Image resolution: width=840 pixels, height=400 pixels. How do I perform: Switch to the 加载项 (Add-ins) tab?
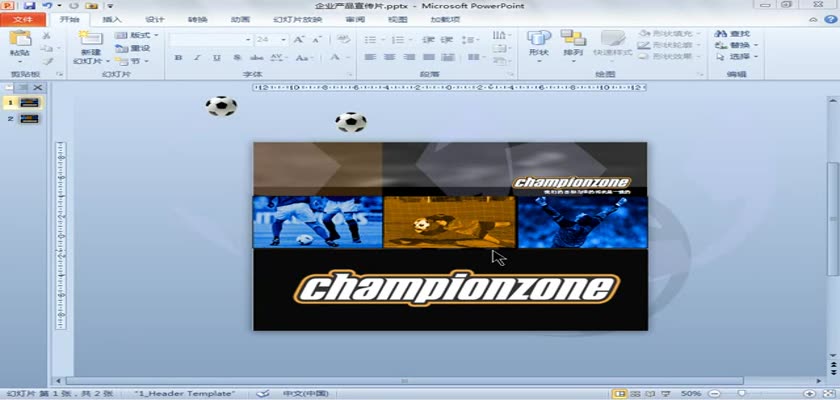pyautogui.click(x=445, y=20)
